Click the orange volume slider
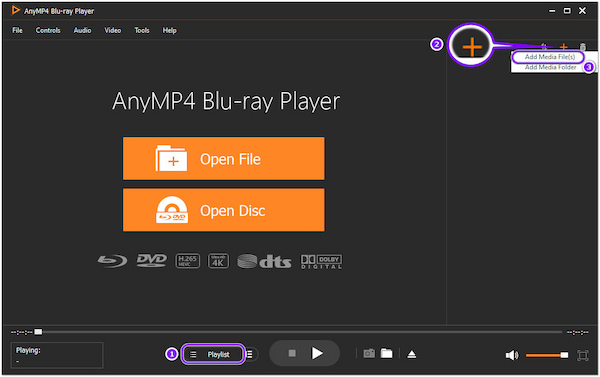This screenshot has height=377, width=600. coord(547,355)
